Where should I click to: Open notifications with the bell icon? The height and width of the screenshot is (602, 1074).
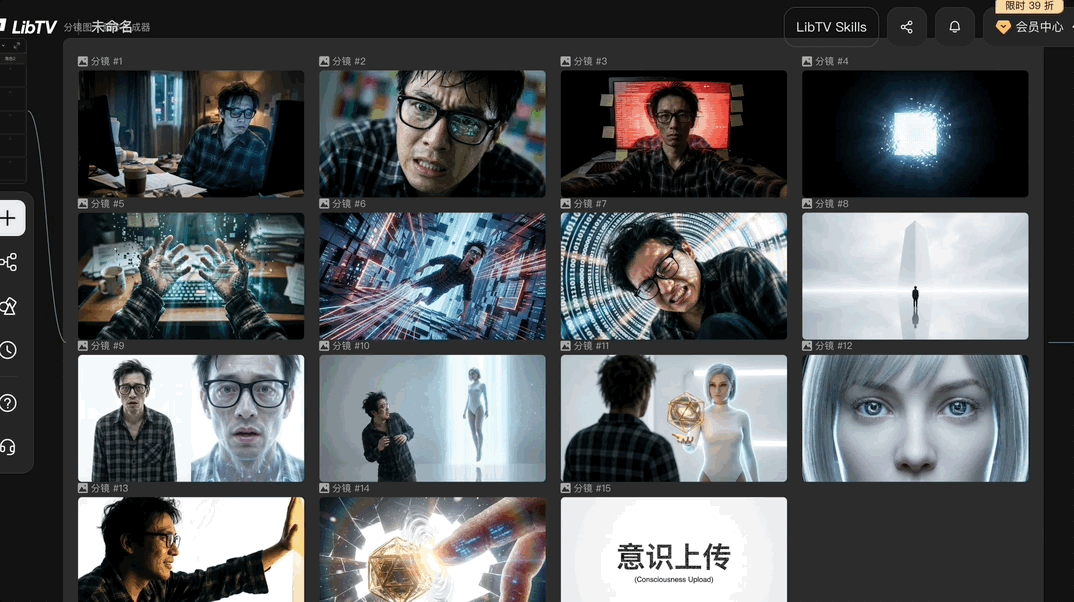954,26
